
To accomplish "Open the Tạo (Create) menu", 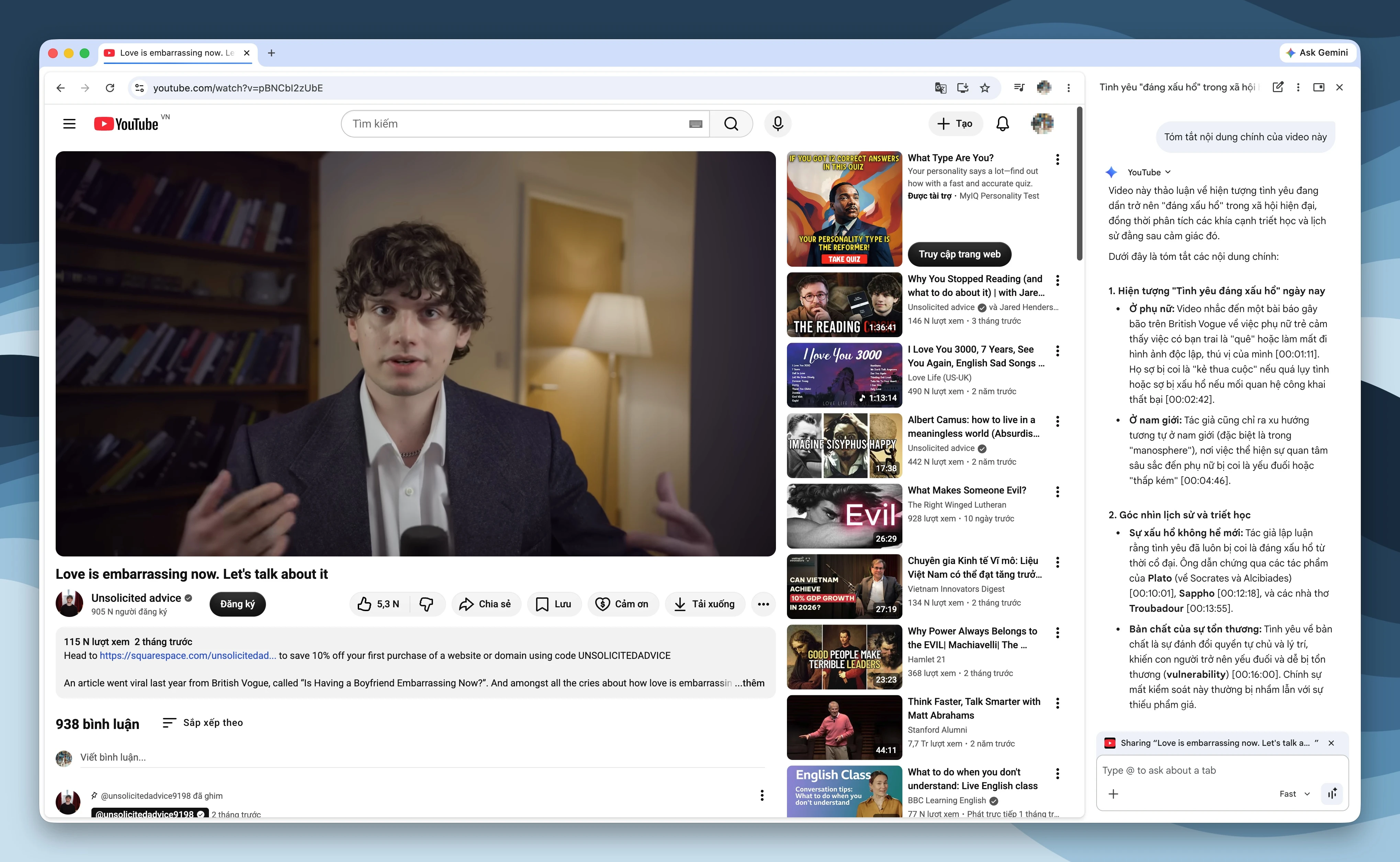I will click(955, 124).
